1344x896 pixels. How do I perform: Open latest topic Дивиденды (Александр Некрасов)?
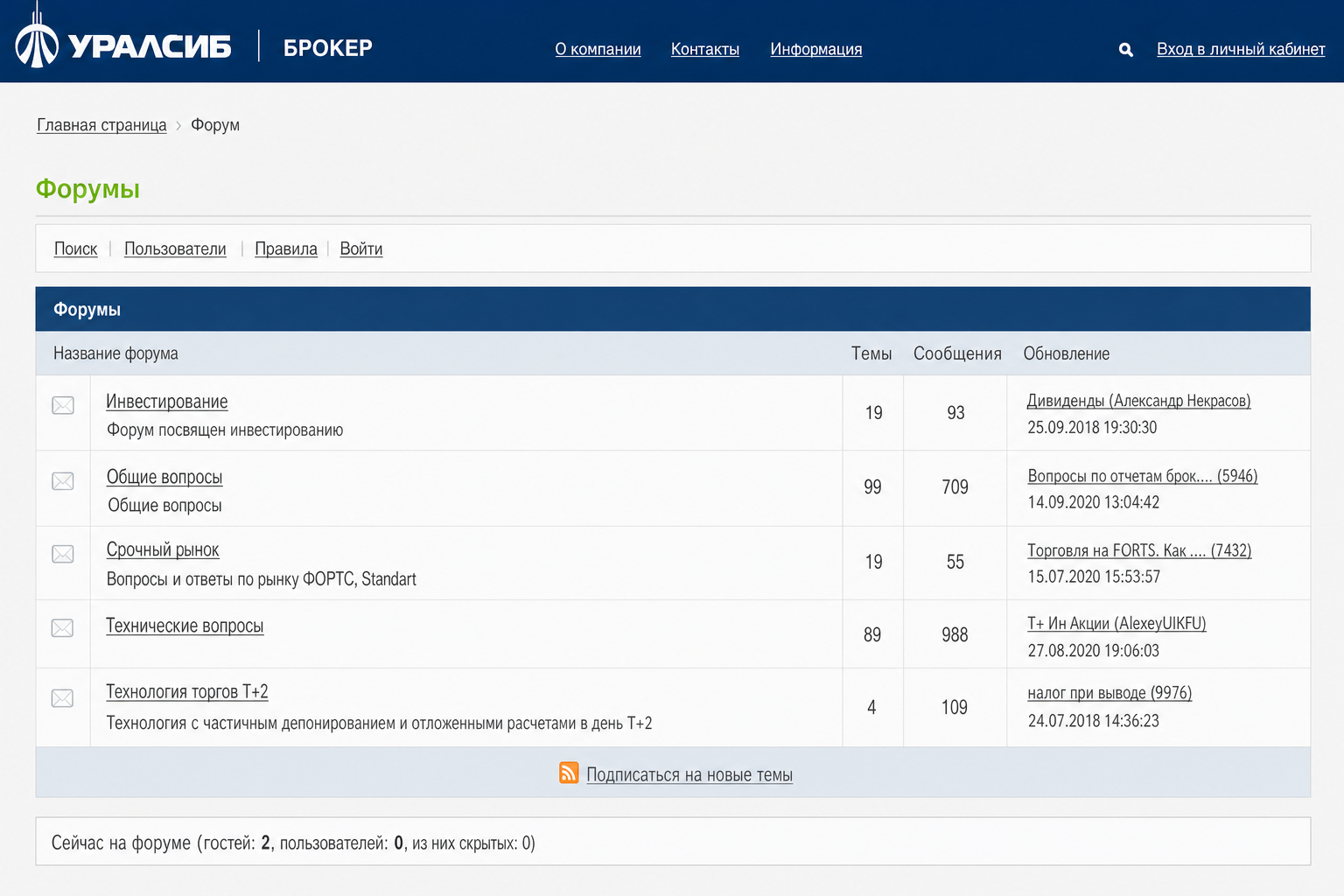pos(1139,401)
